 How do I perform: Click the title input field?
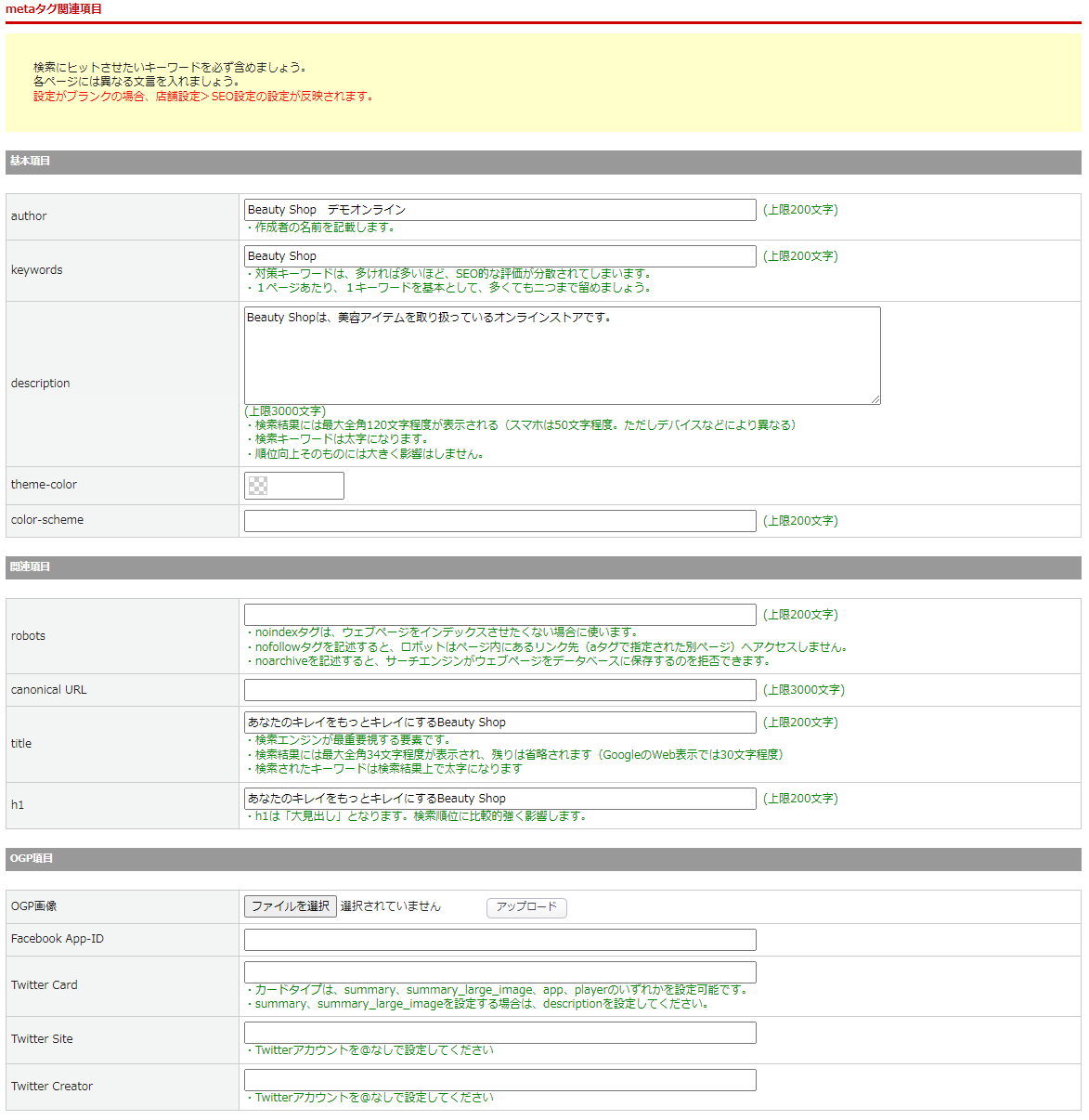pos(499,723)
